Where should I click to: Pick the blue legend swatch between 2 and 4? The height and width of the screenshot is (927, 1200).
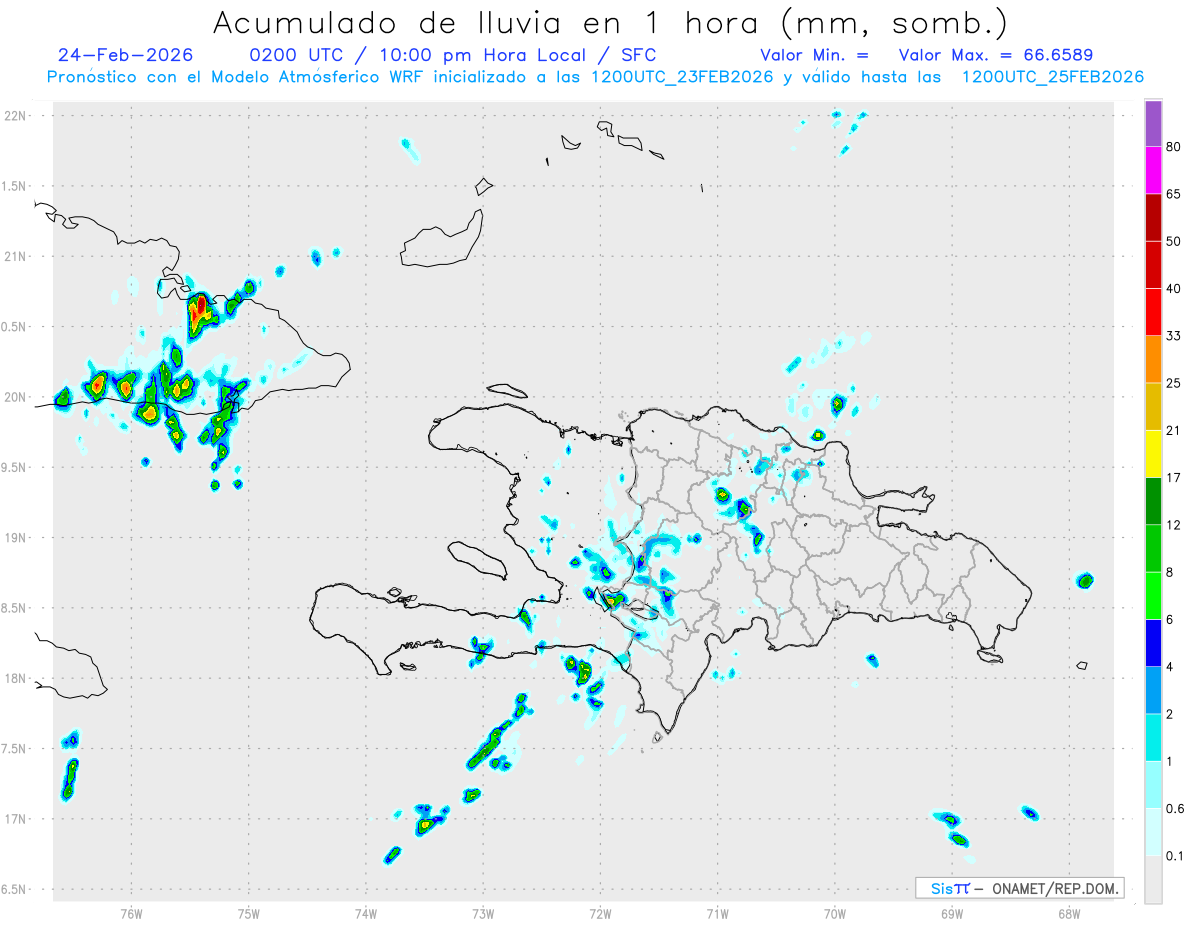click(1153, 690)
